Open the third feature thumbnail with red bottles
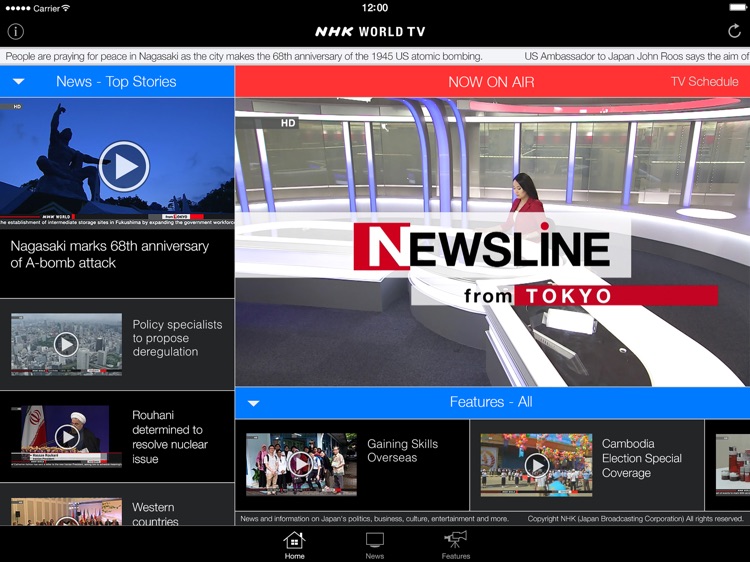 pos(733,464)
